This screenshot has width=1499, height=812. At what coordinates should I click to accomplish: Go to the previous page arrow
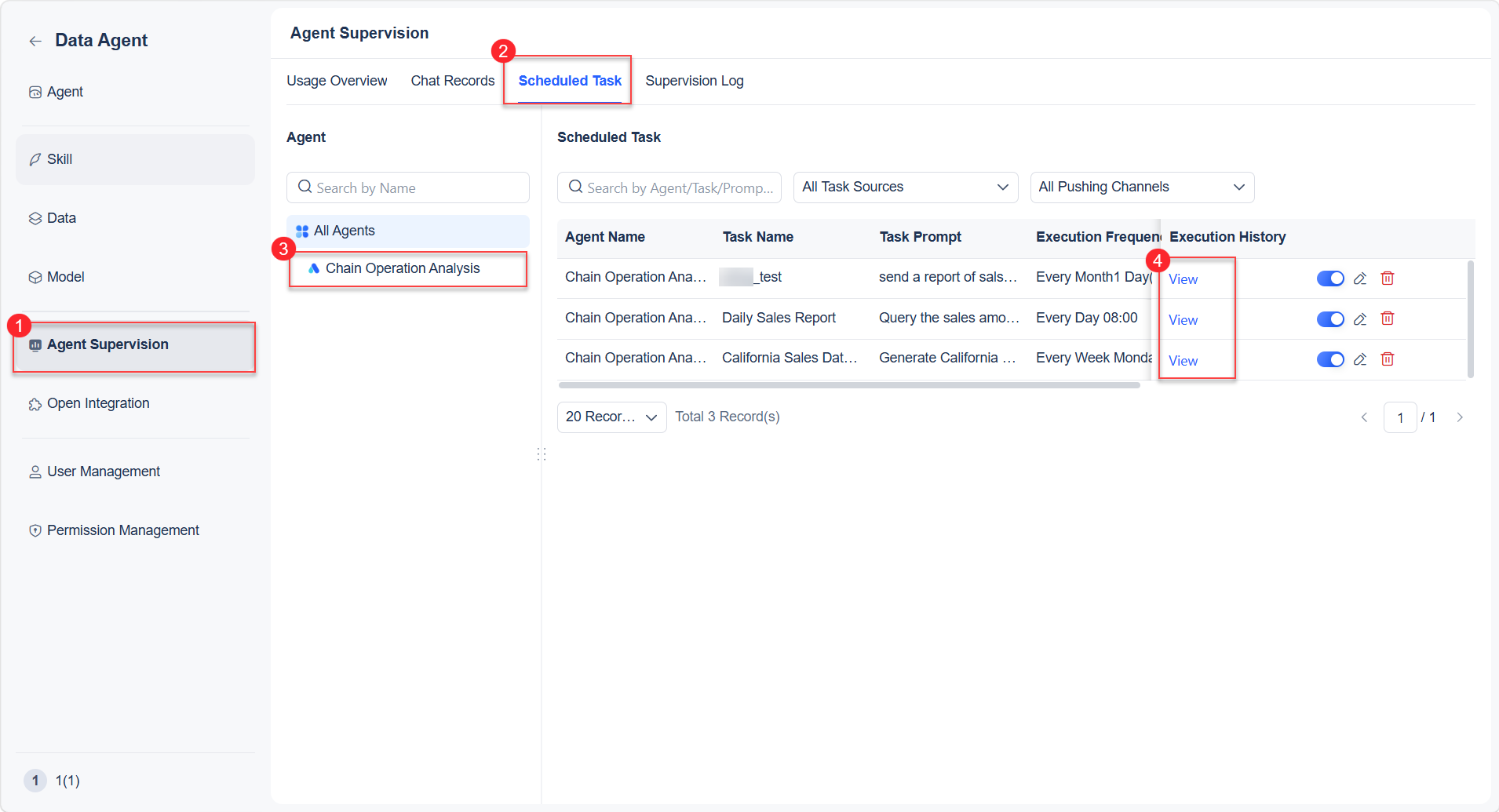(x=1364, y=417)
